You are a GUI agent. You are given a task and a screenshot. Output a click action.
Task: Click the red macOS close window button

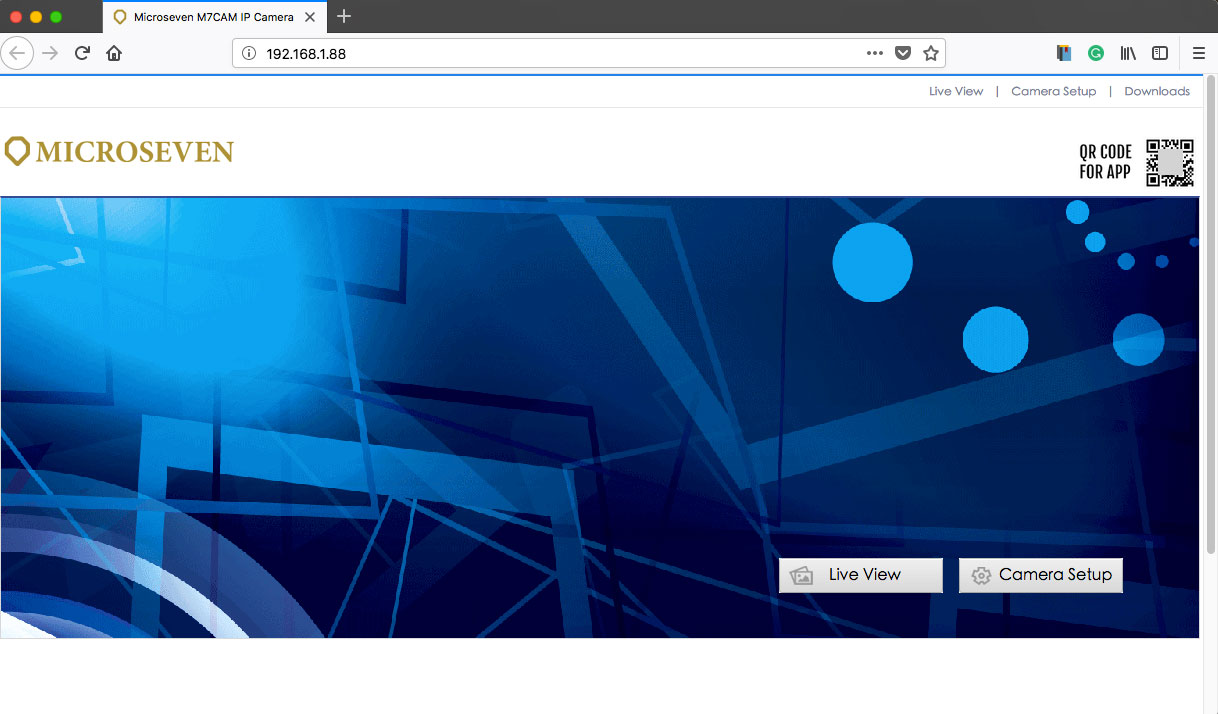[x=16, y=17]
